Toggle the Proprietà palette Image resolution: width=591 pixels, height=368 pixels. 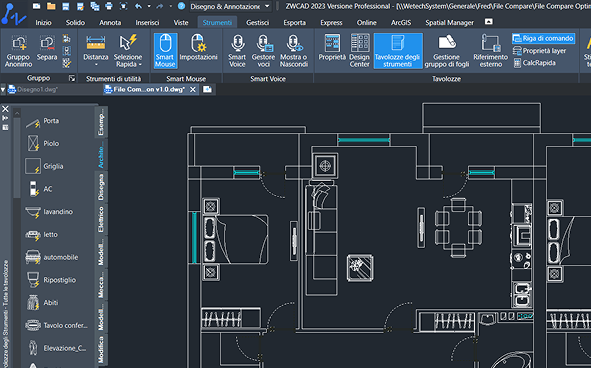coord(332,48)
